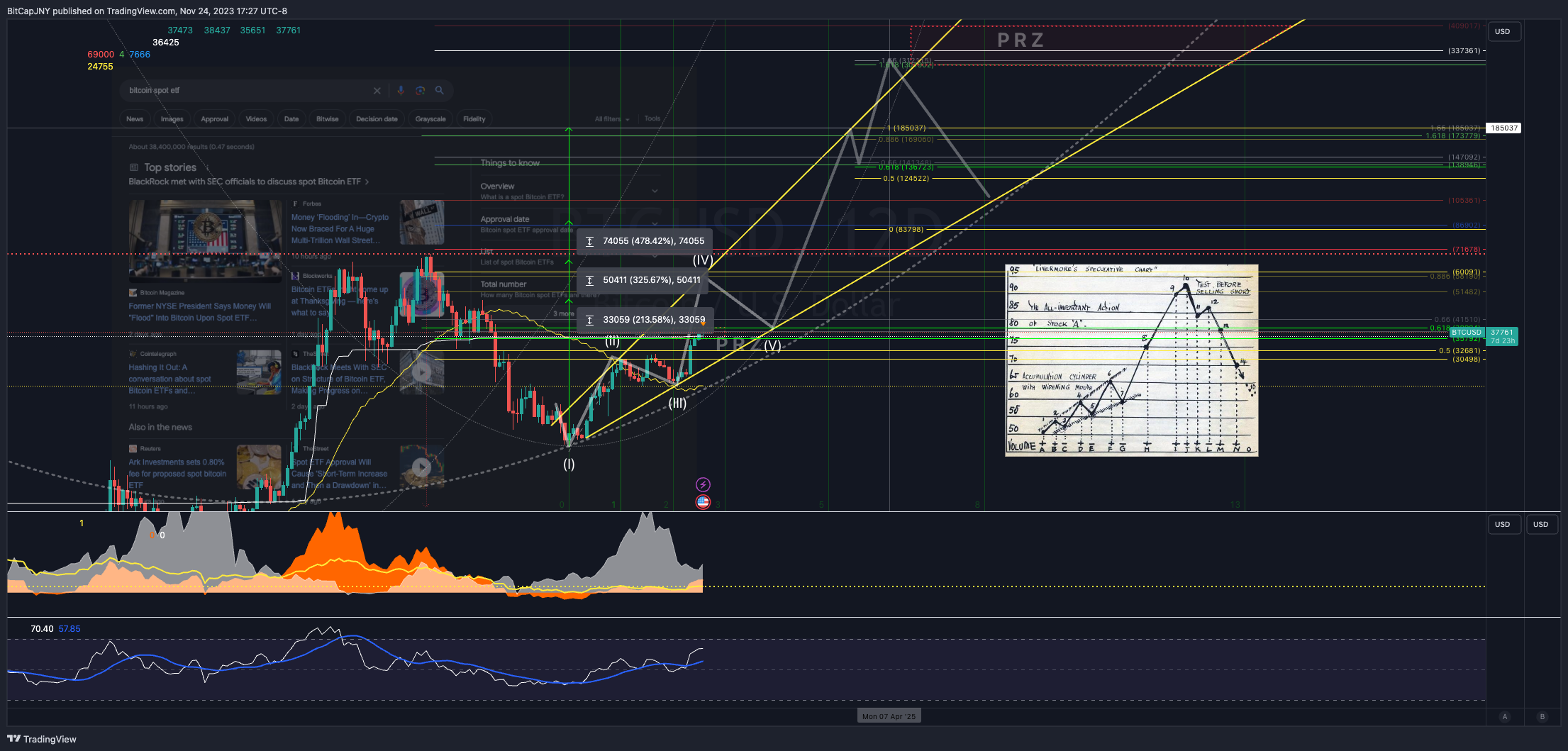Open the left USD dropdown beside the volume pane
Image resolution: width=1568 pixels, height=751 pixels.
point(1503,524)
